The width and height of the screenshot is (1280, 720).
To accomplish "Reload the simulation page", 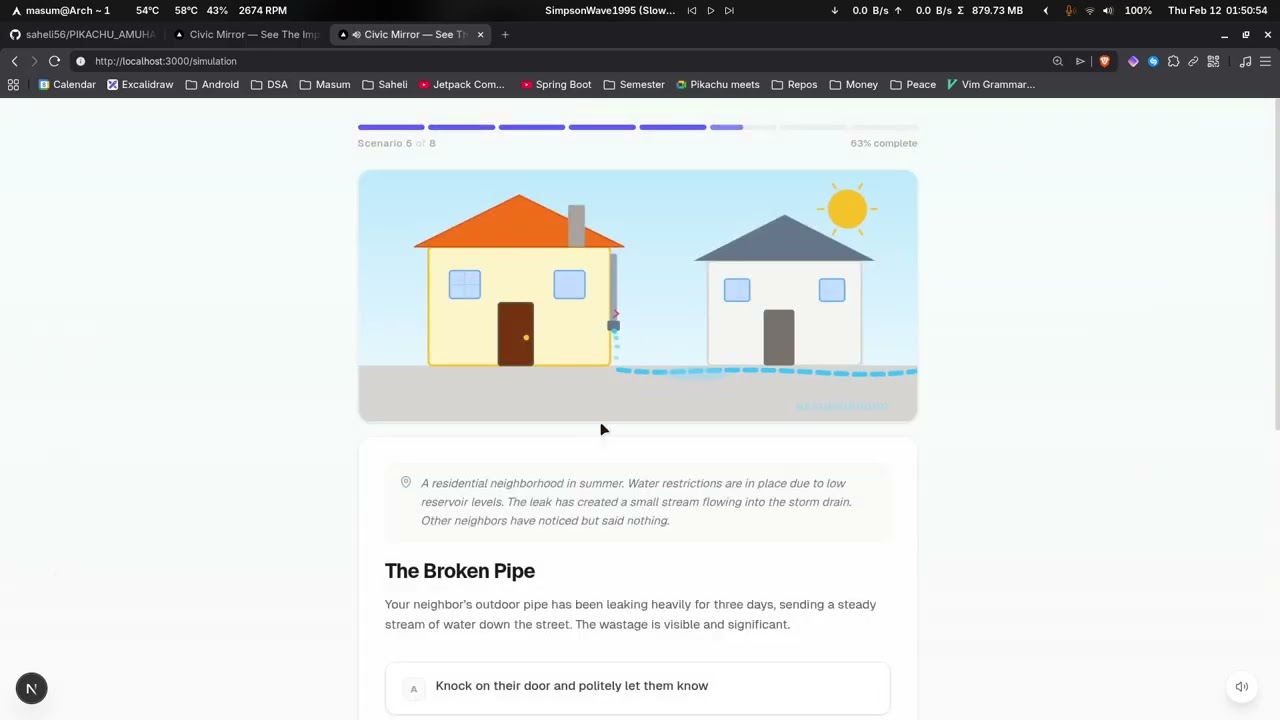I will point(54,61).
